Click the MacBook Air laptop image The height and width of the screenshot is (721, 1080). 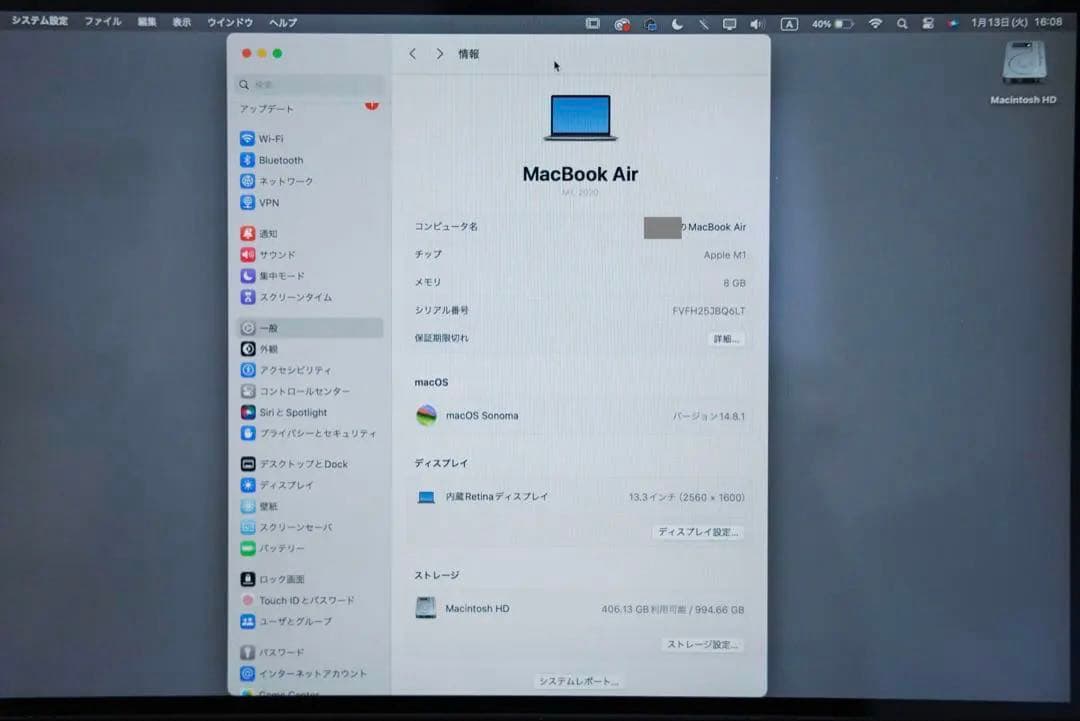pos(581,118)
